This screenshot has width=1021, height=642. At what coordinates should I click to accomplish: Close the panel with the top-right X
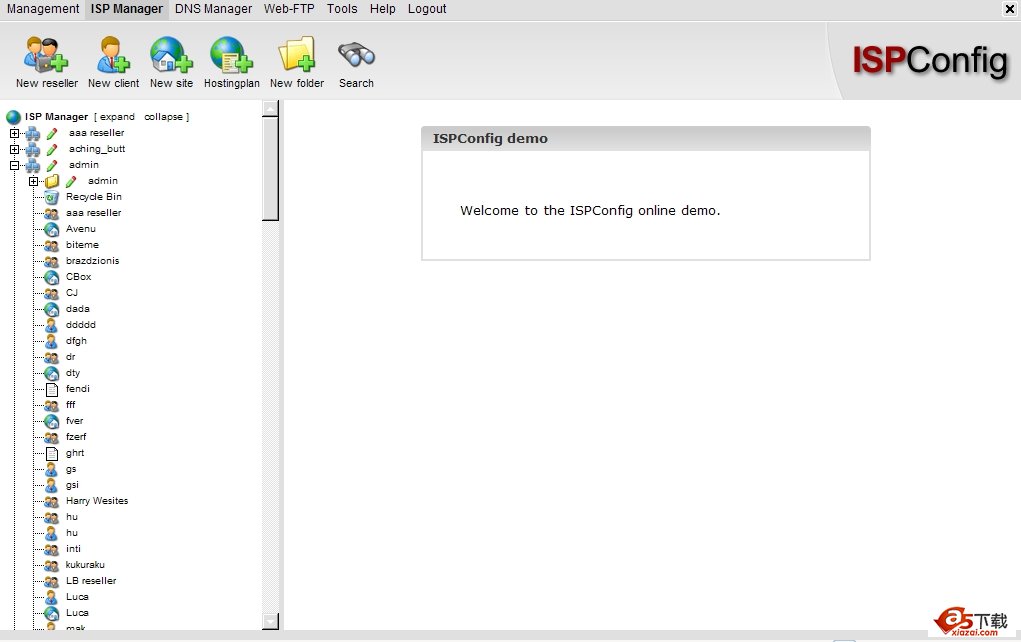pyautogui.click(x=1010, y=9)
